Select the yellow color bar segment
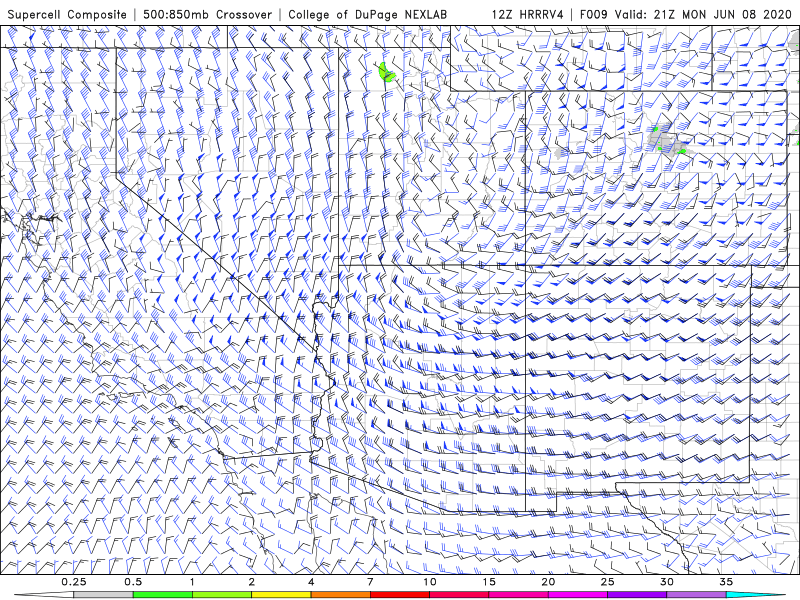800x600 pixels. point(281,595)
